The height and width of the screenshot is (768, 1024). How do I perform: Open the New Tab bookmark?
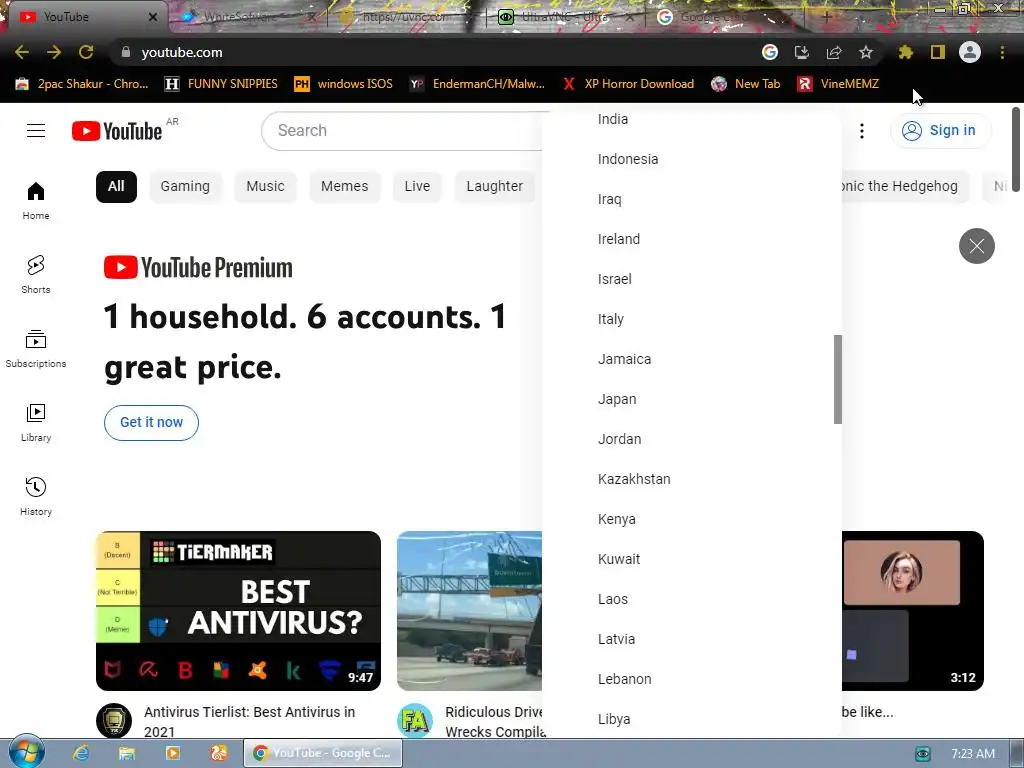click(746, 84)
